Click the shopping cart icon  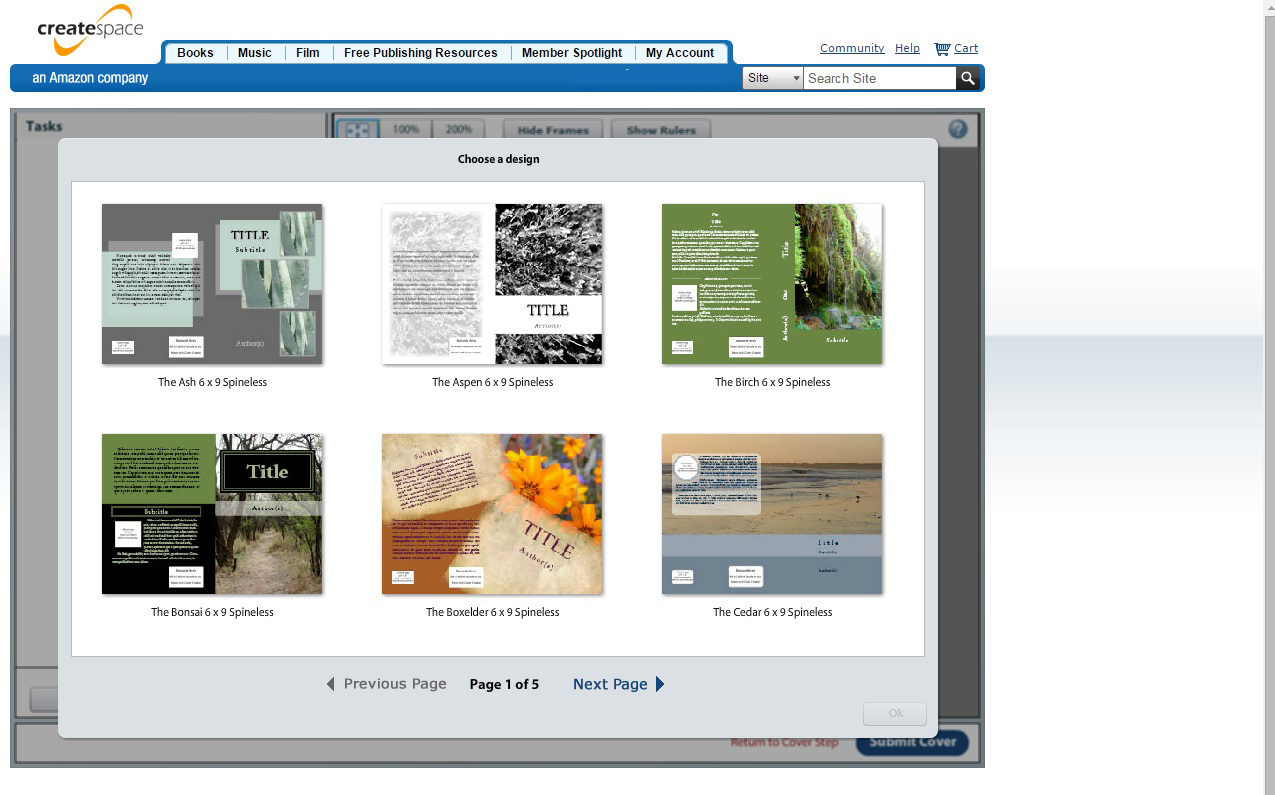(x=942, y=49)
